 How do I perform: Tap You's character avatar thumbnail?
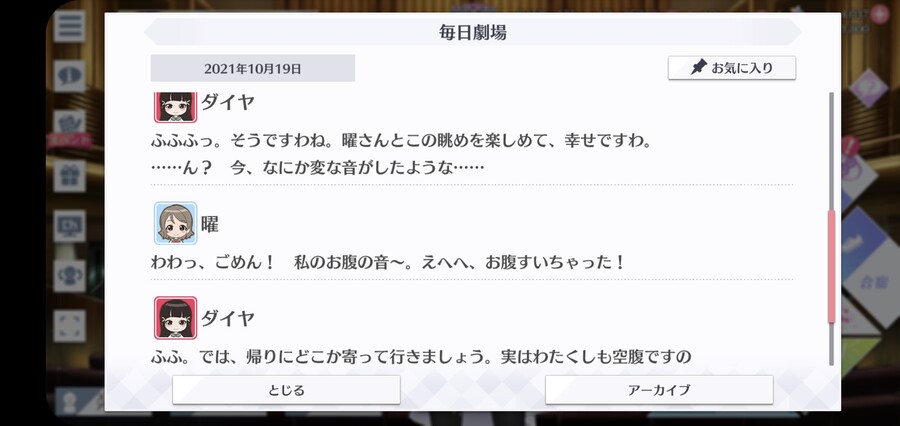coord(176,223)
